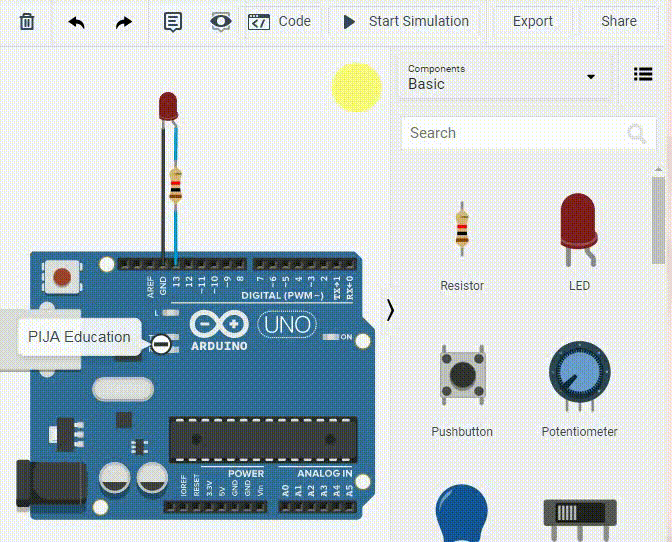Click the component Search field
The width and height of the screenshot is (672, 542).
click(510, 133)
